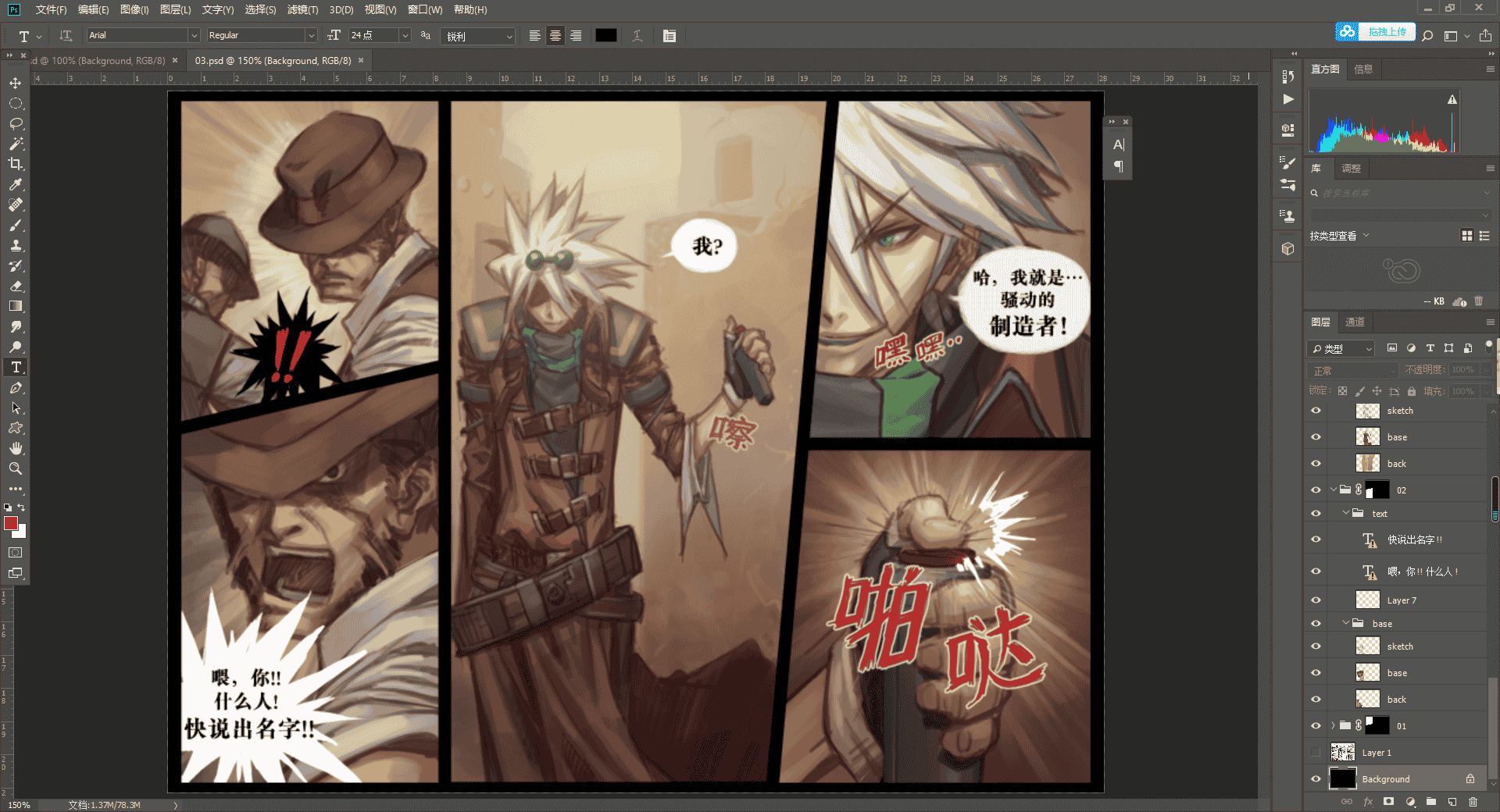Click the delete layer trash icon
Image resolution: width=1500 pixels, height=812 pixels.
(x=1473, y=802)
